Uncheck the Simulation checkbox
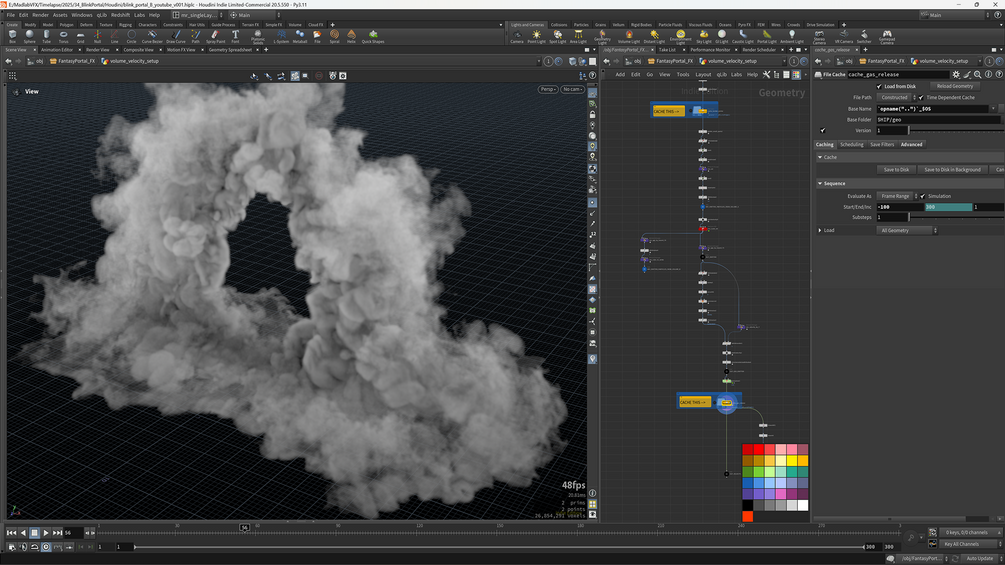The width and height of the screenshot is (1005, 565). click(922, 196)
